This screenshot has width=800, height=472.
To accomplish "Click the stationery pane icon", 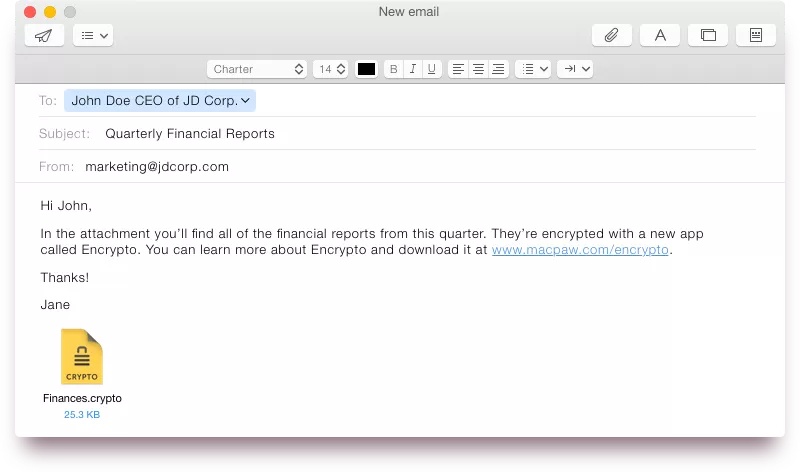I will (756, 35).
